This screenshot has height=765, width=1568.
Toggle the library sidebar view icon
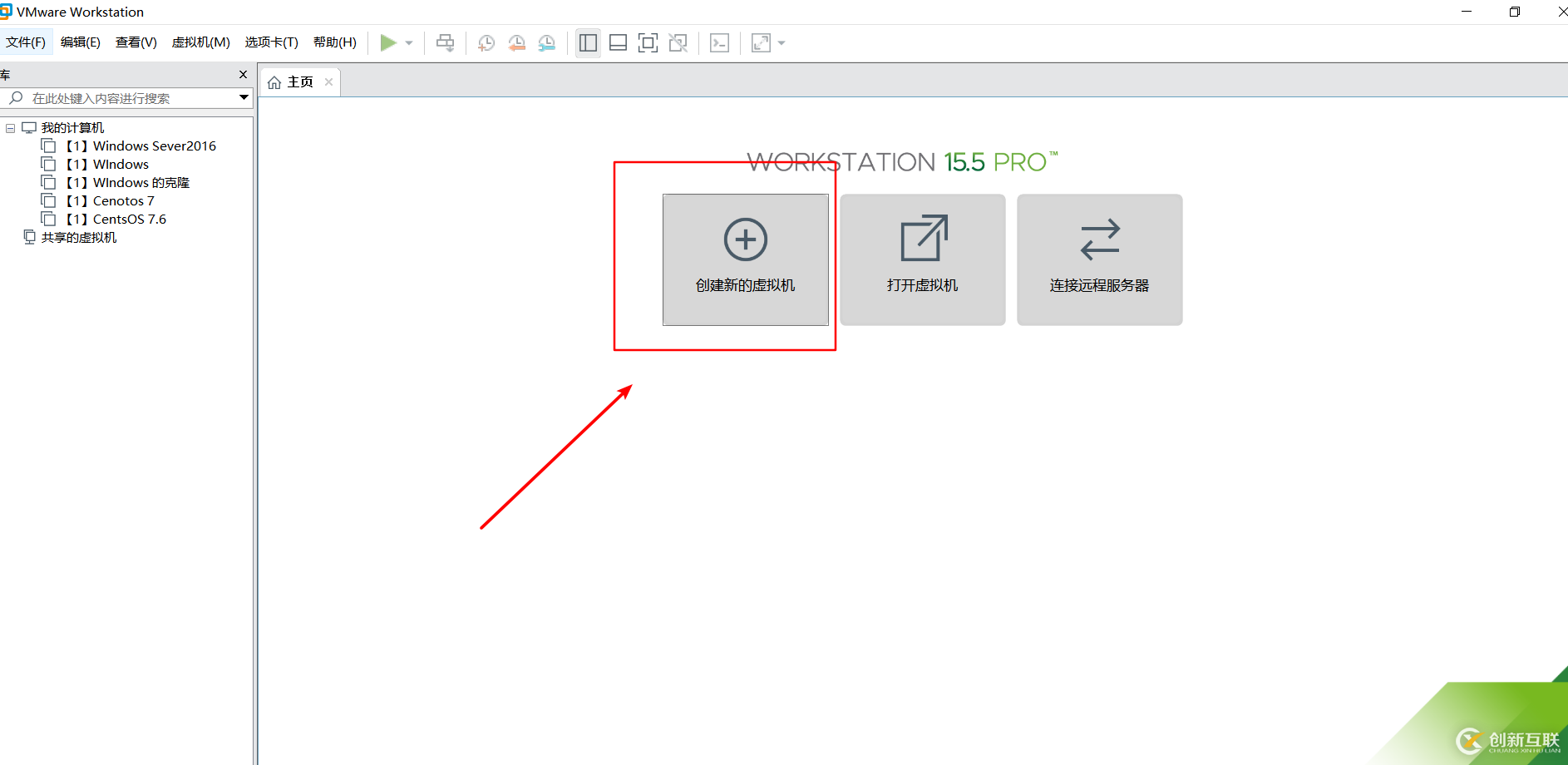[588, 42]
